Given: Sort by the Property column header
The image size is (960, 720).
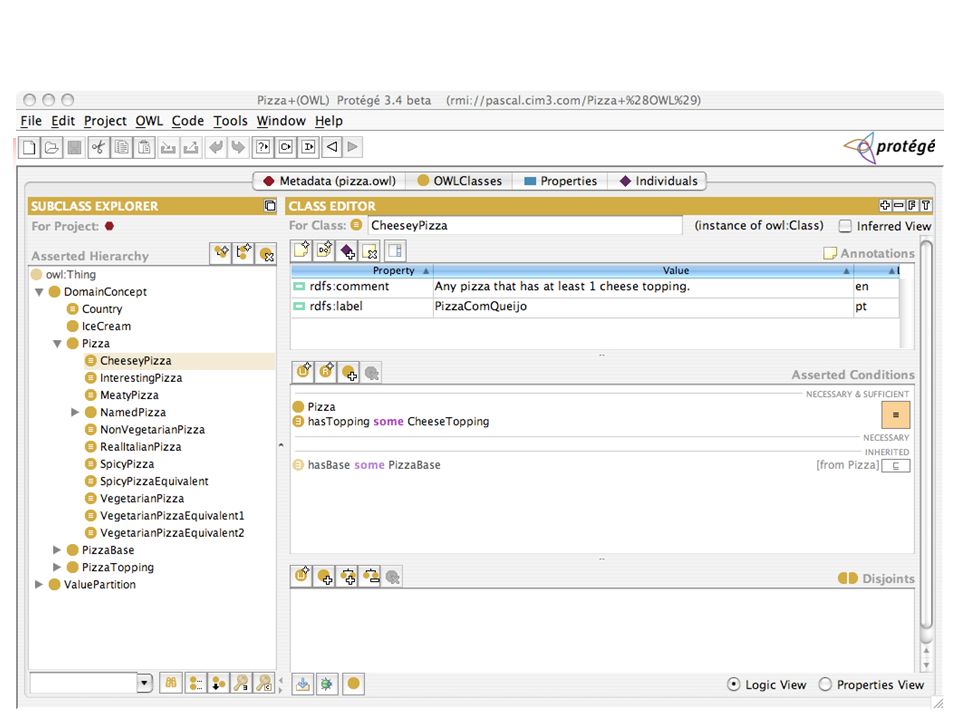Looking at the screenshot, I should pyautogui.click(x=362, y=271).
